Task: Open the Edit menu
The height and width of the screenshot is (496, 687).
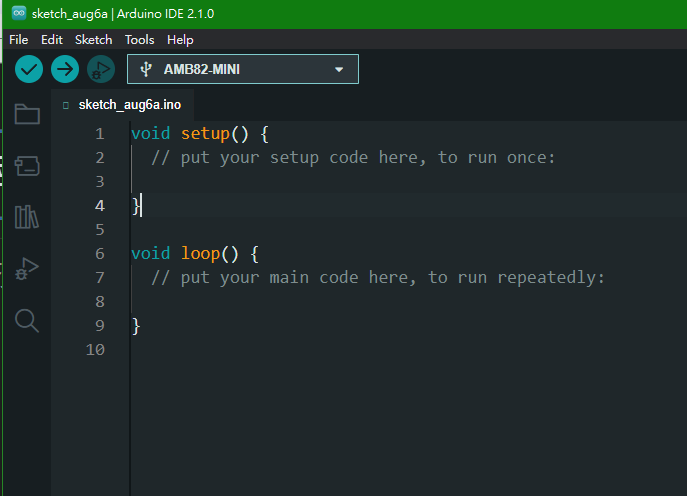Action: (52, 40)
